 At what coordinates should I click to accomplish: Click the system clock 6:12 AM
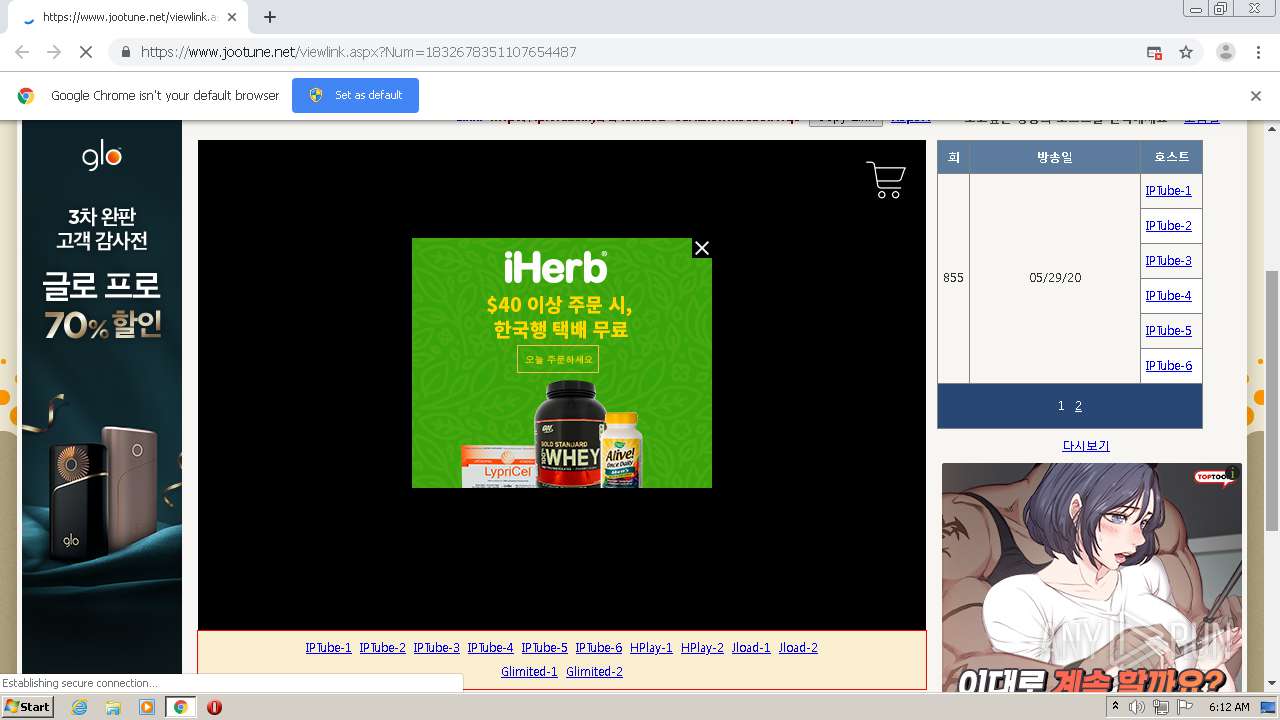tap(1229, 707)
